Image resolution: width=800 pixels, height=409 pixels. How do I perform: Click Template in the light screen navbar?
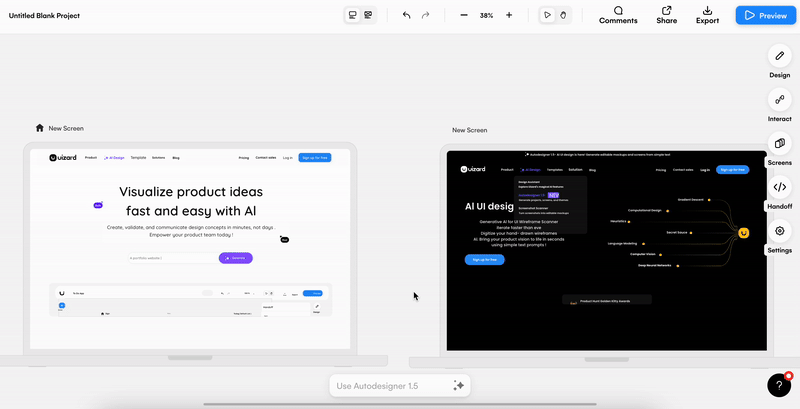[138, 158]
